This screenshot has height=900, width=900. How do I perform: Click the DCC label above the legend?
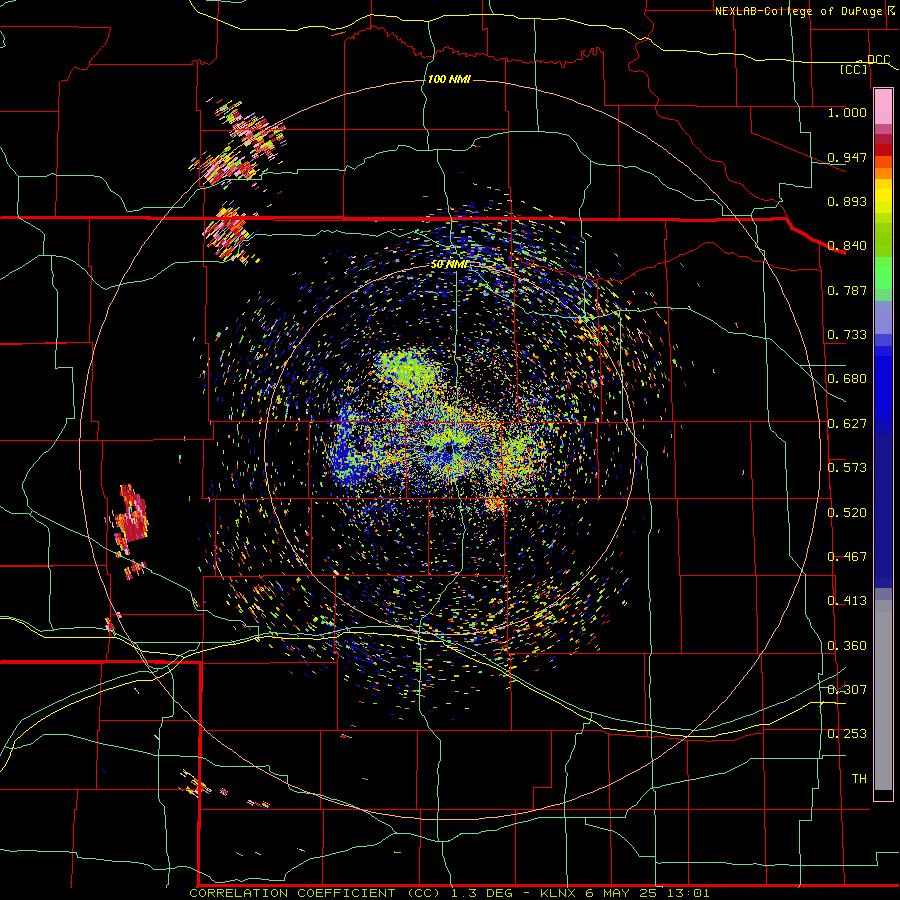[x=878, y=59]
